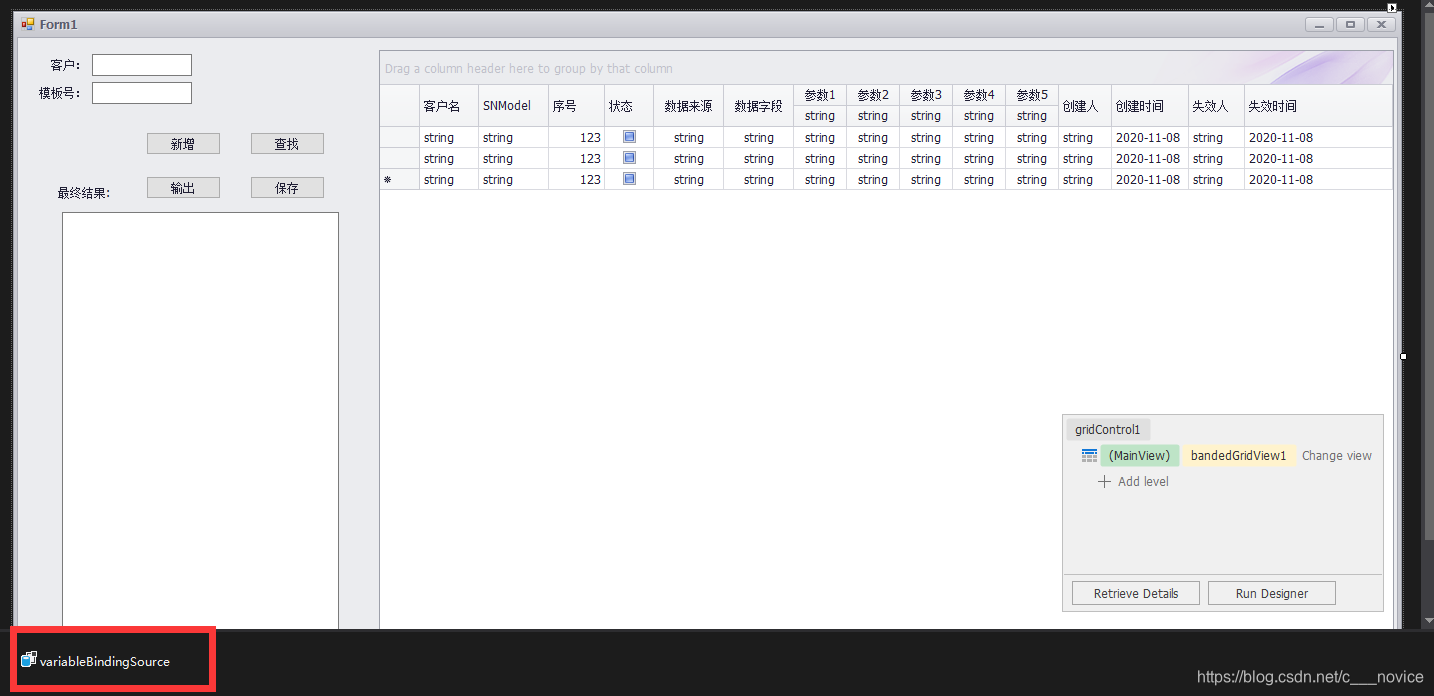Click the group-by panel above the grid

[886, 68]
